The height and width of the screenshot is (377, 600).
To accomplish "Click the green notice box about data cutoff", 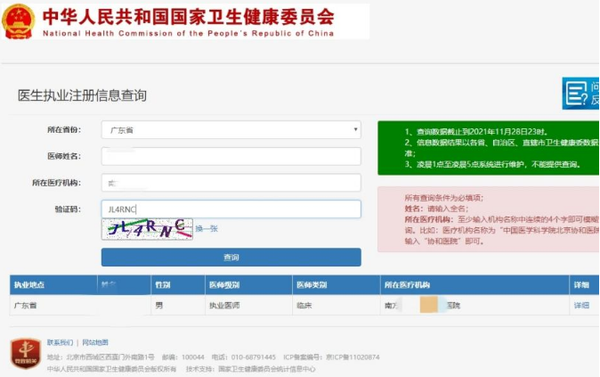I will pos(488,148).
